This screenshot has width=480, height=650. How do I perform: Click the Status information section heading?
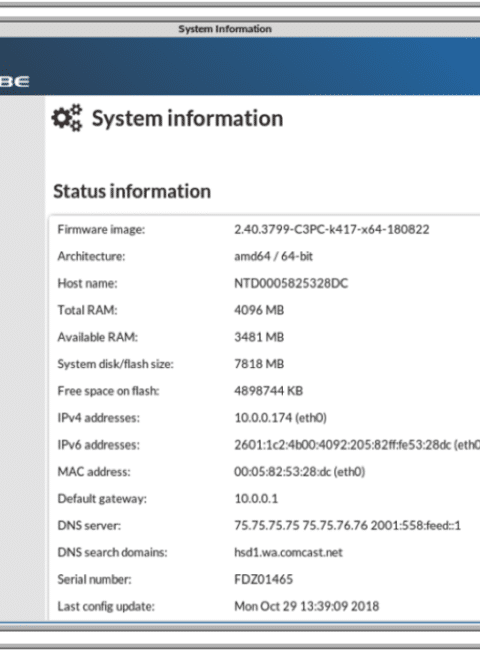[x=132, y=191]
